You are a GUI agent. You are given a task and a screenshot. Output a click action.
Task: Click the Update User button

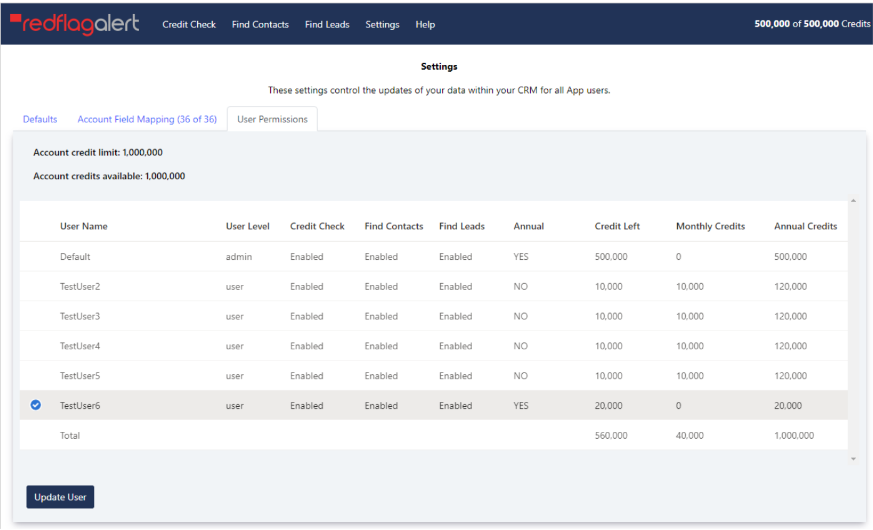click(60, 497)
